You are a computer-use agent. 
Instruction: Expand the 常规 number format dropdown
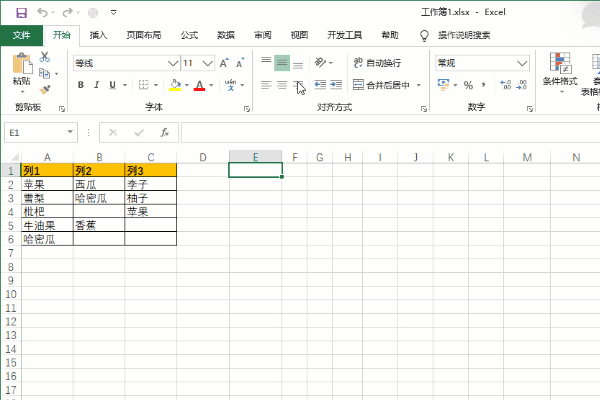pyautogui.click(x=522, y=63)
